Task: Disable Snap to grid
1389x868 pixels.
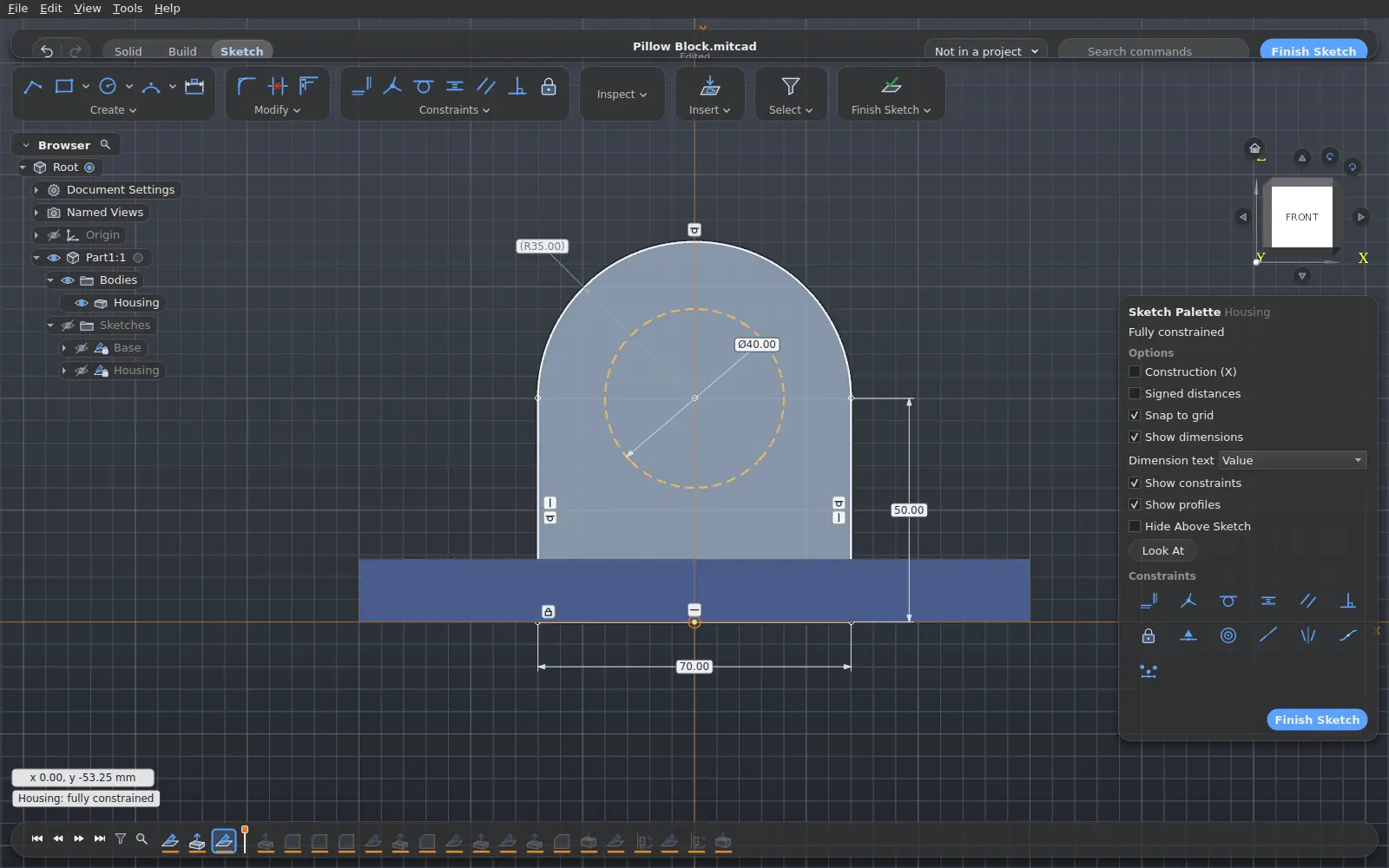Action: (1135, 415)
